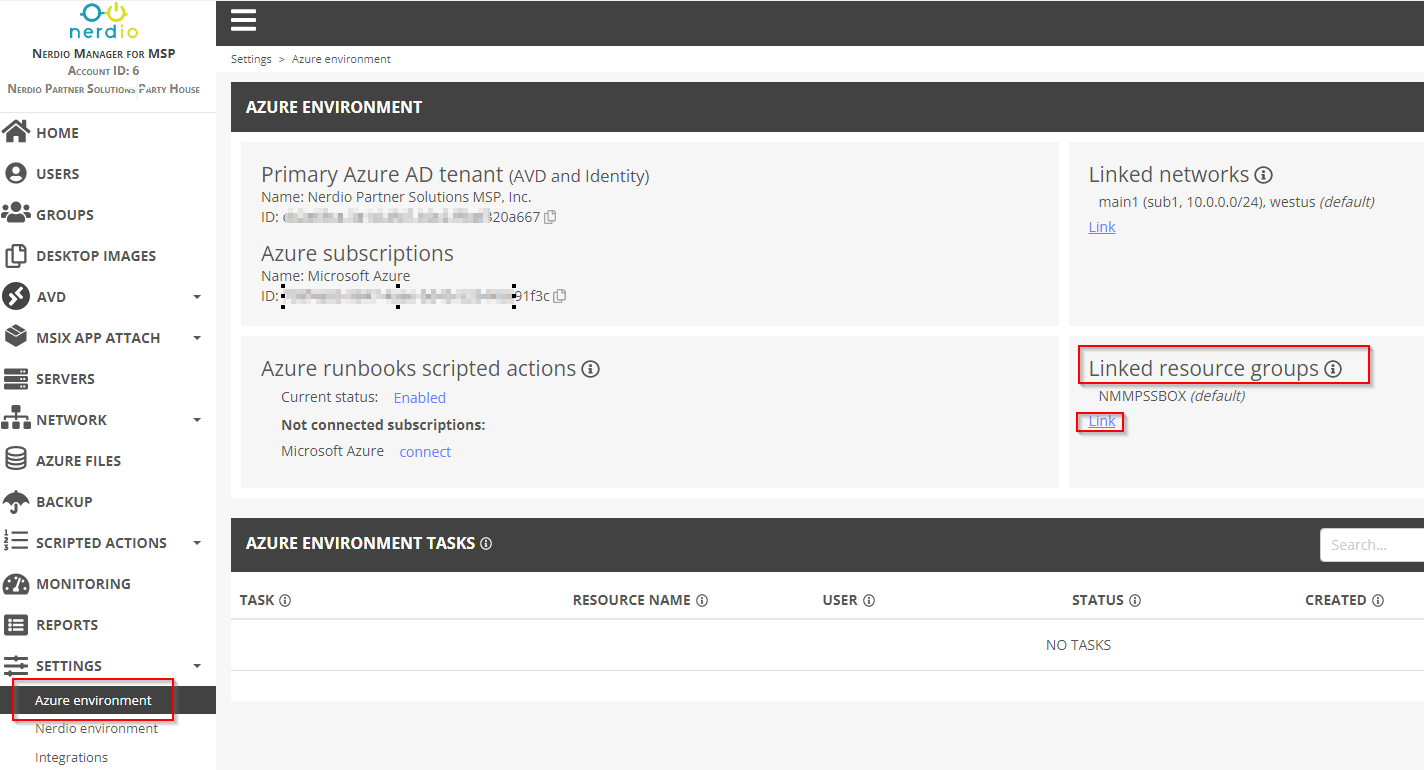Screen dimensions: 1424x770
Task: Click info icon beside Linked resource groups
Action: point(1333,369)
